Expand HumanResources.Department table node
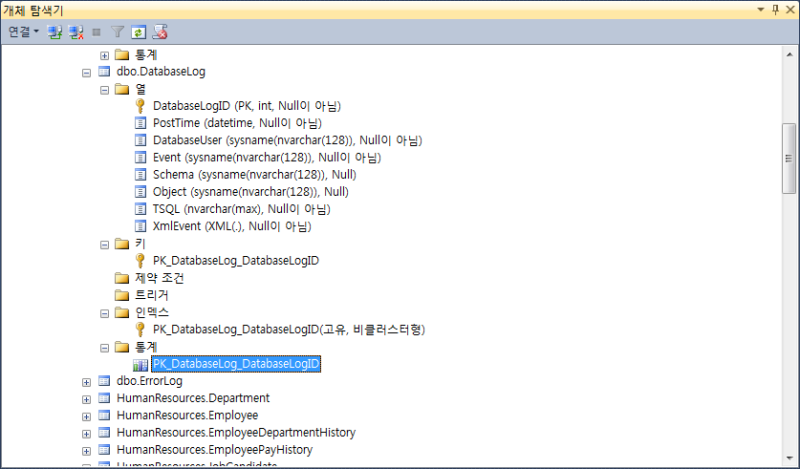800x469 pixels. point(86,399)
